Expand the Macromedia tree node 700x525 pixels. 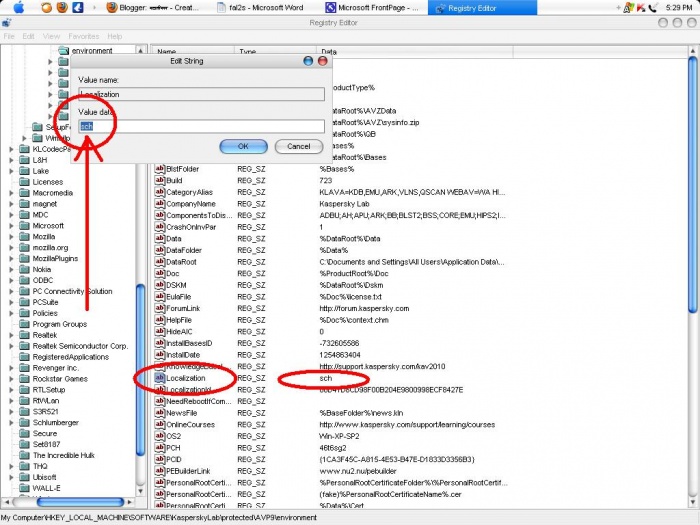[x=12, y=193]
